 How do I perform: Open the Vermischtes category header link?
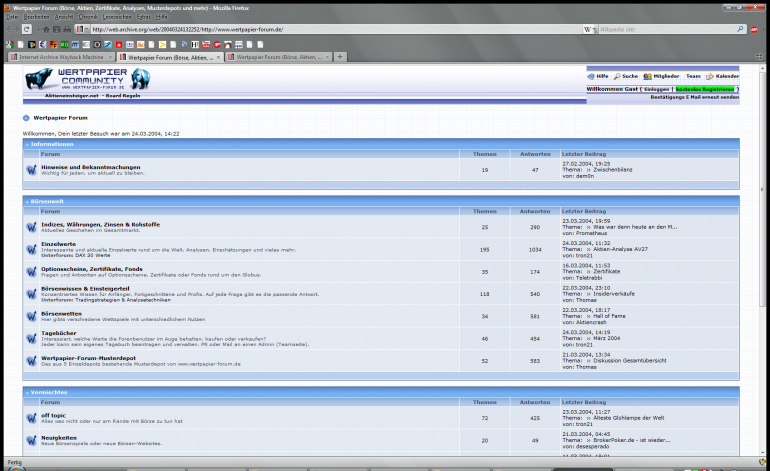pyautogui.click(x=49, y=392)
